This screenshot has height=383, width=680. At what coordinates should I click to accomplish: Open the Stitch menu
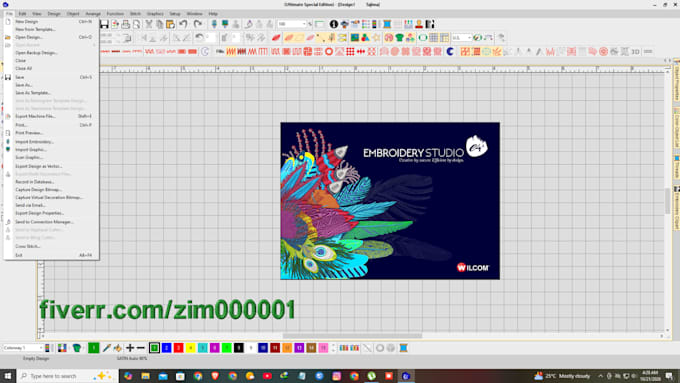(x=135, y=13)
